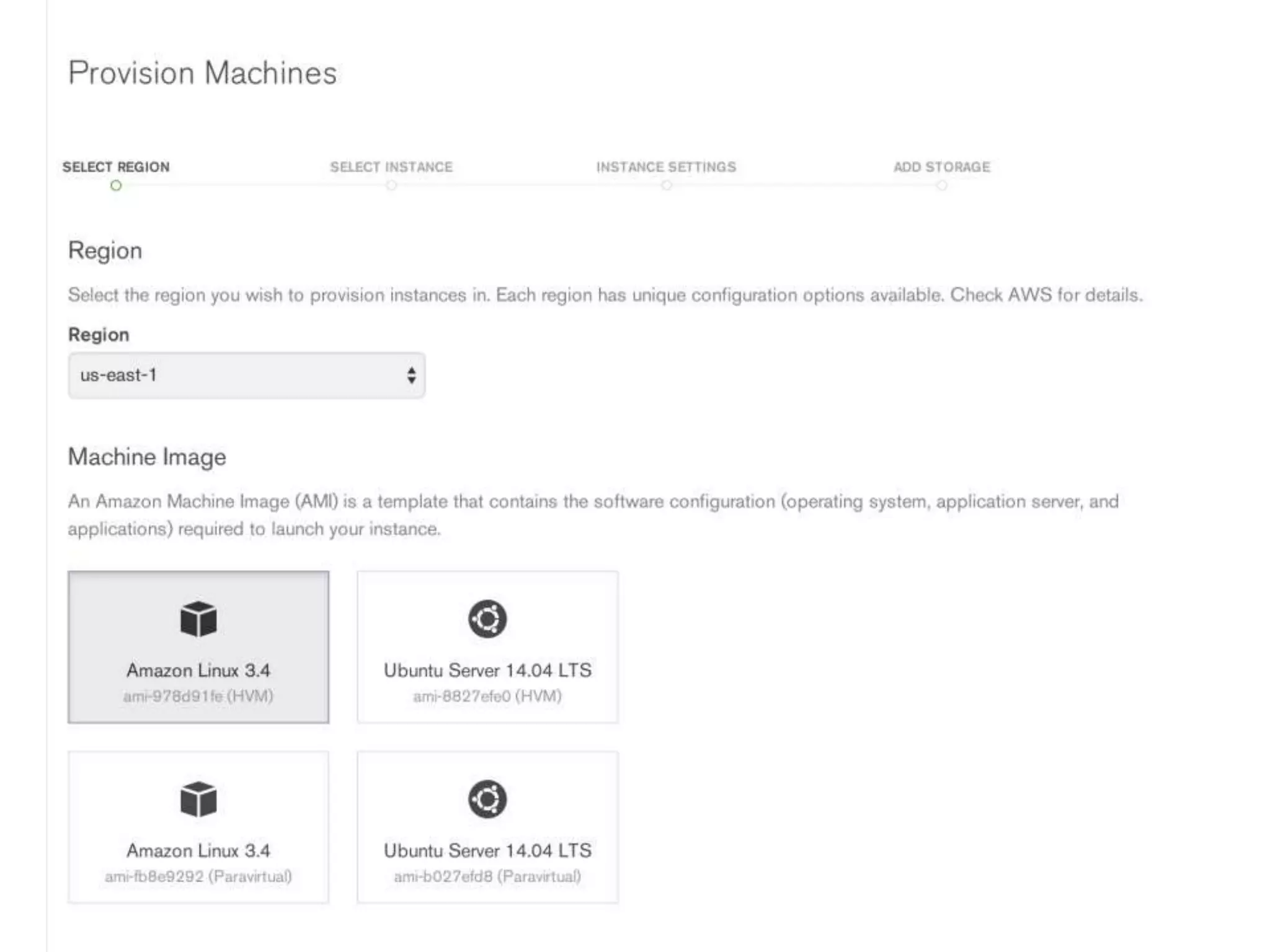Open the Region dropdown showing us-east-1

[x=247, y=376]
